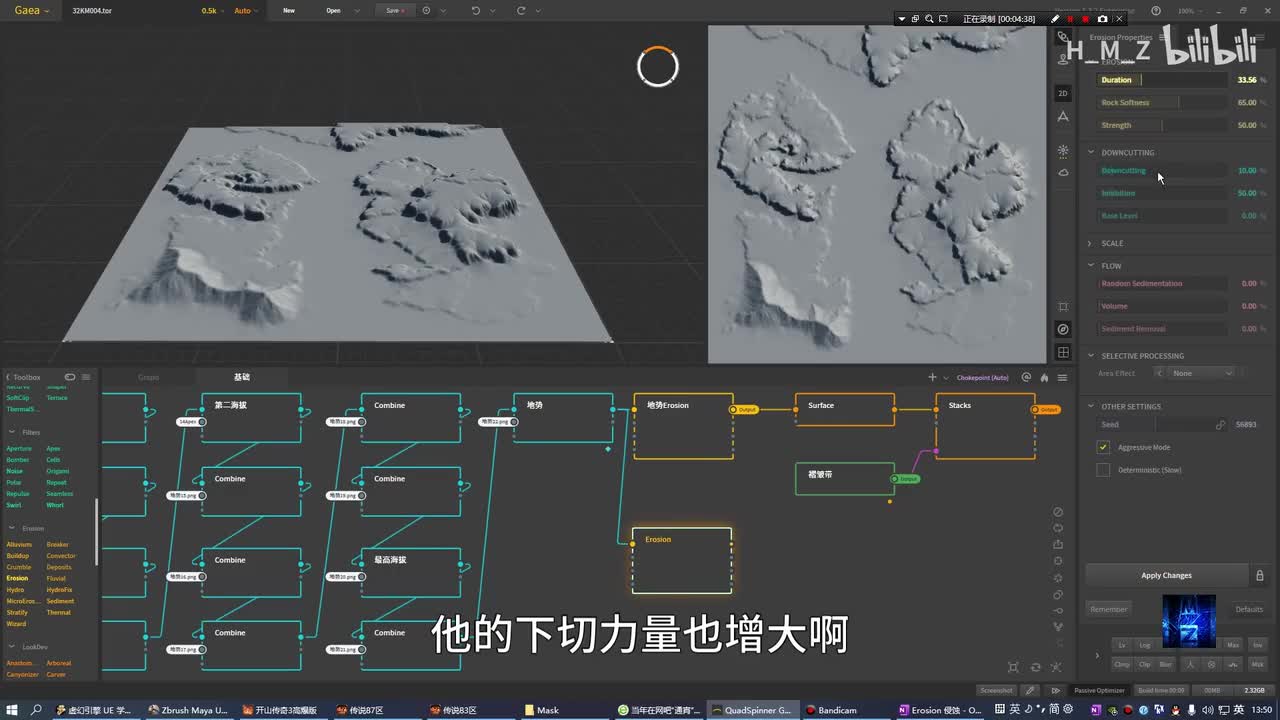Image resolution: width=1280 pixels, height=720 pixels.
Task: Click the add node plus icon in graph toolbar
Action: click(932, 377)
